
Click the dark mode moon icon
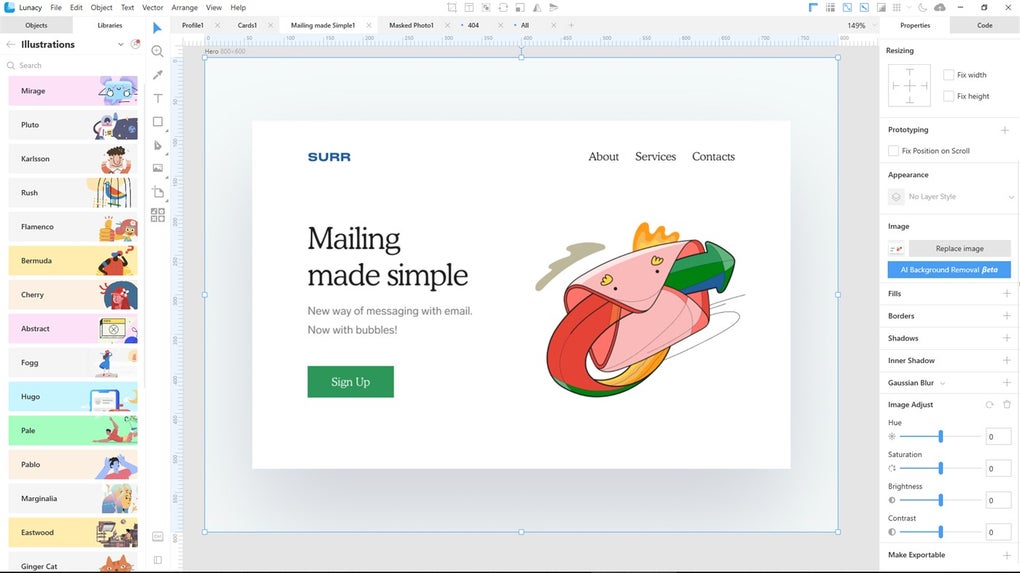[922, 8]
